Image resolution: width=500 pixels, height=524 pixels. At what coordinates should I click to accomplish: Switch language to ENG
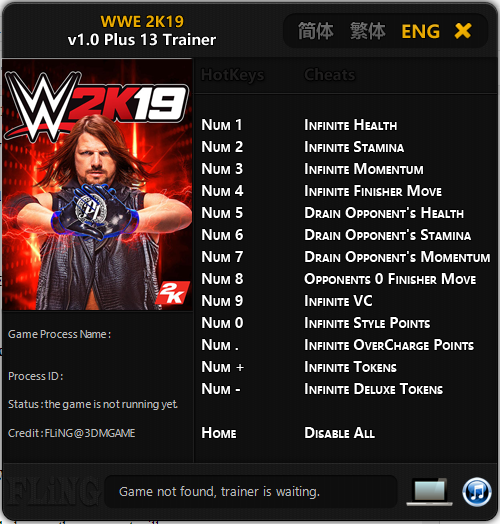420,31
